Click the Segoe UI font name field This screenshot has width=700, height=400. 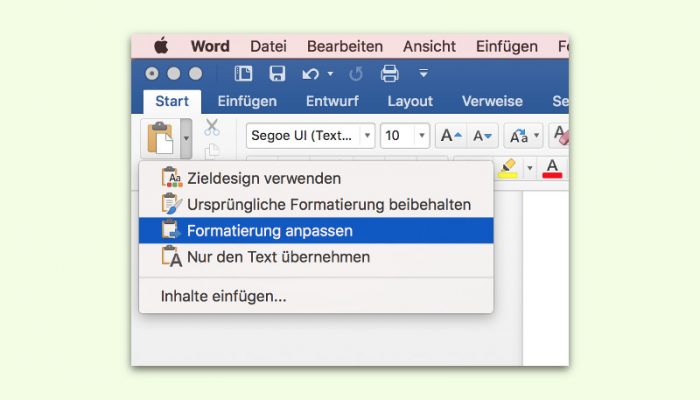pos(304,135)
